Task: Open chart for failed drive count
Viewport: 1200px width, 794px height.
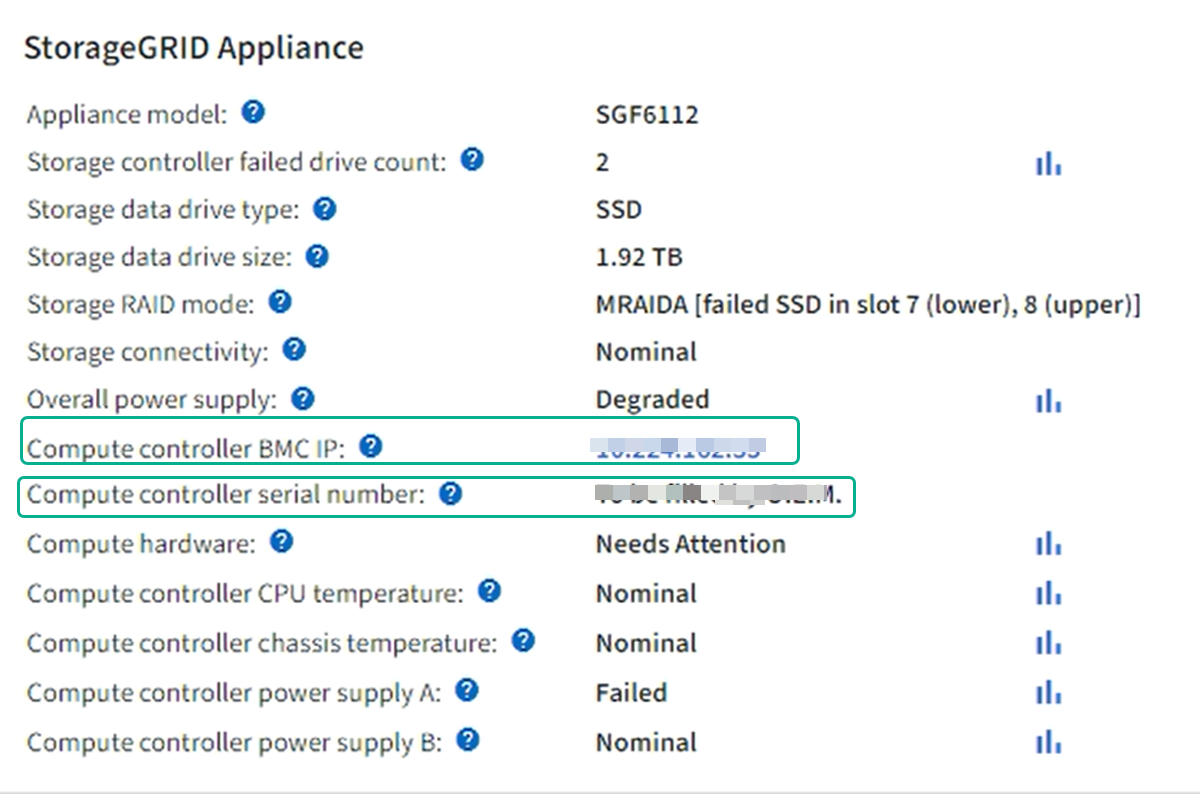Action: coord(1048,164)
